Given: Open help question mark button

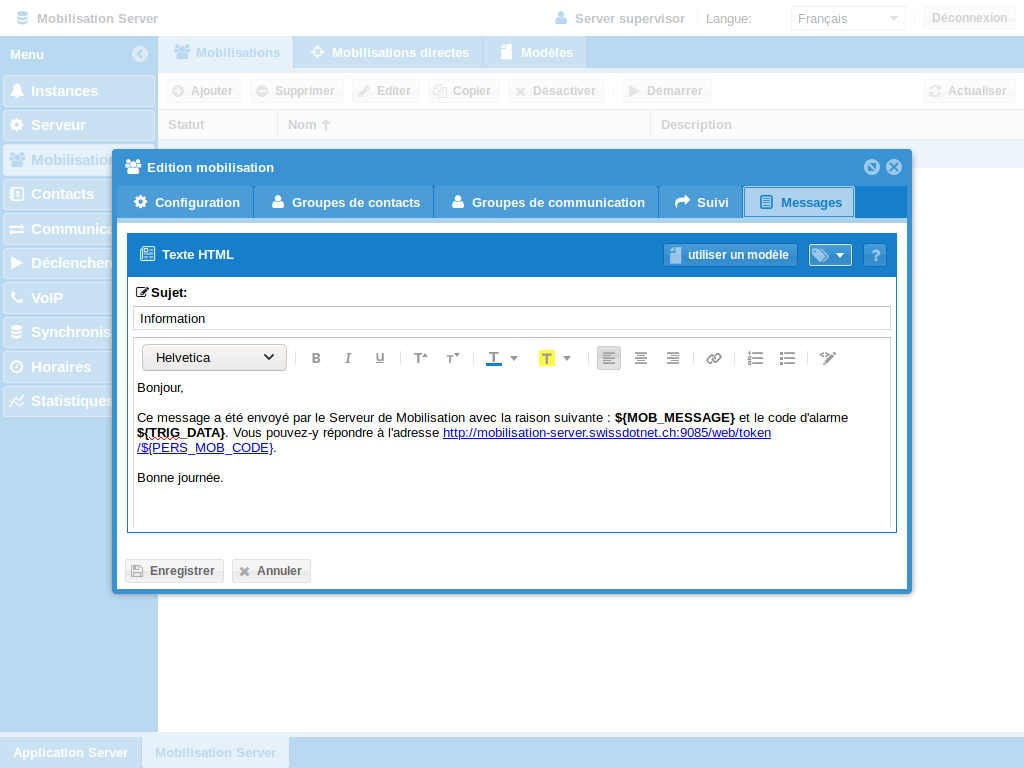Looking at the screenshot, I should click(875, 255).
